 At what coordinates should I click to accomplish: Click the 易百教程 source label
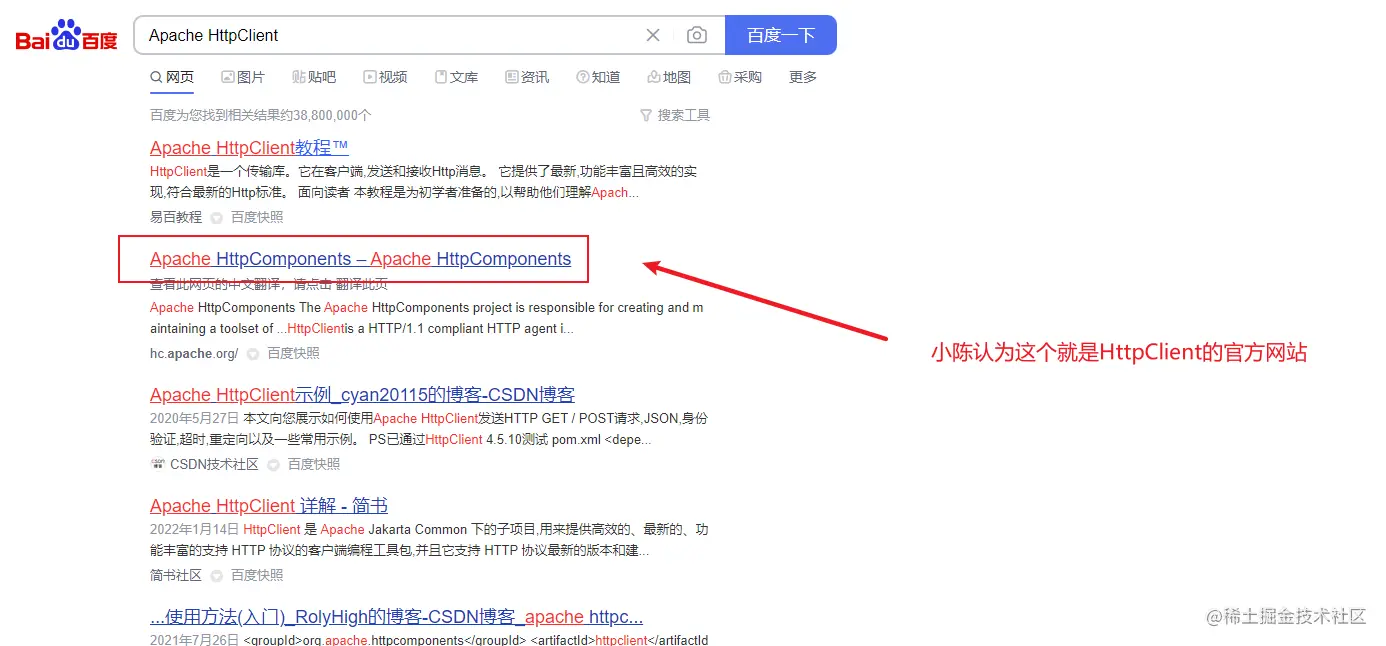coord(176,217)
